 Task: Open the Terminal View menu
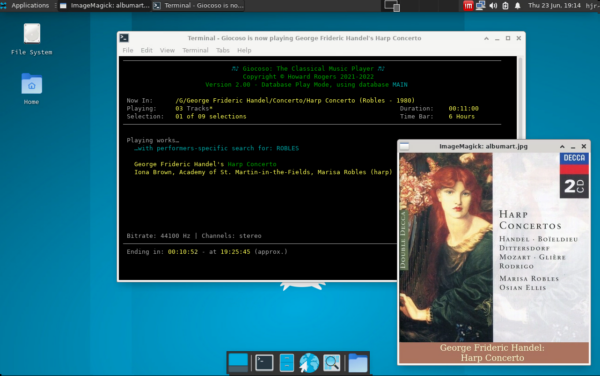tap(167, 50)
